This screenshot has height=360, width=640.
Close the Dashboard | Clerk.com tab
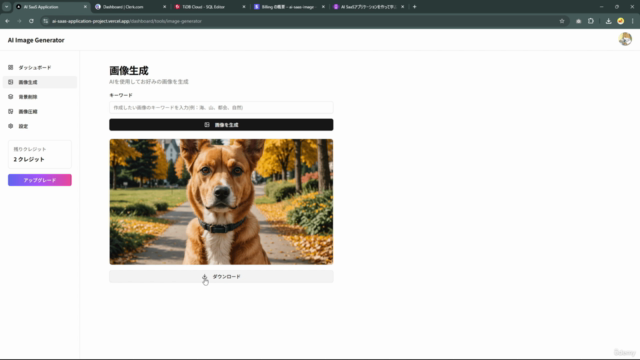(x=164, y=7)
